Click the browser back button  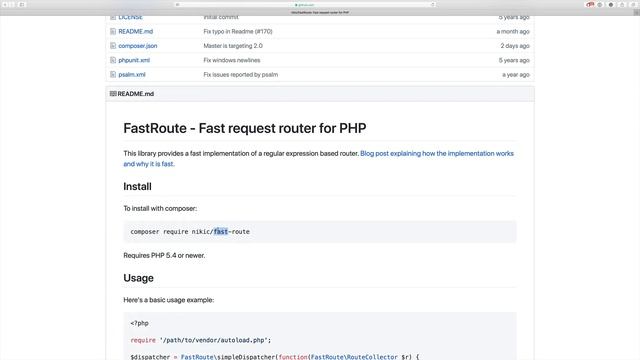(5, 4)
